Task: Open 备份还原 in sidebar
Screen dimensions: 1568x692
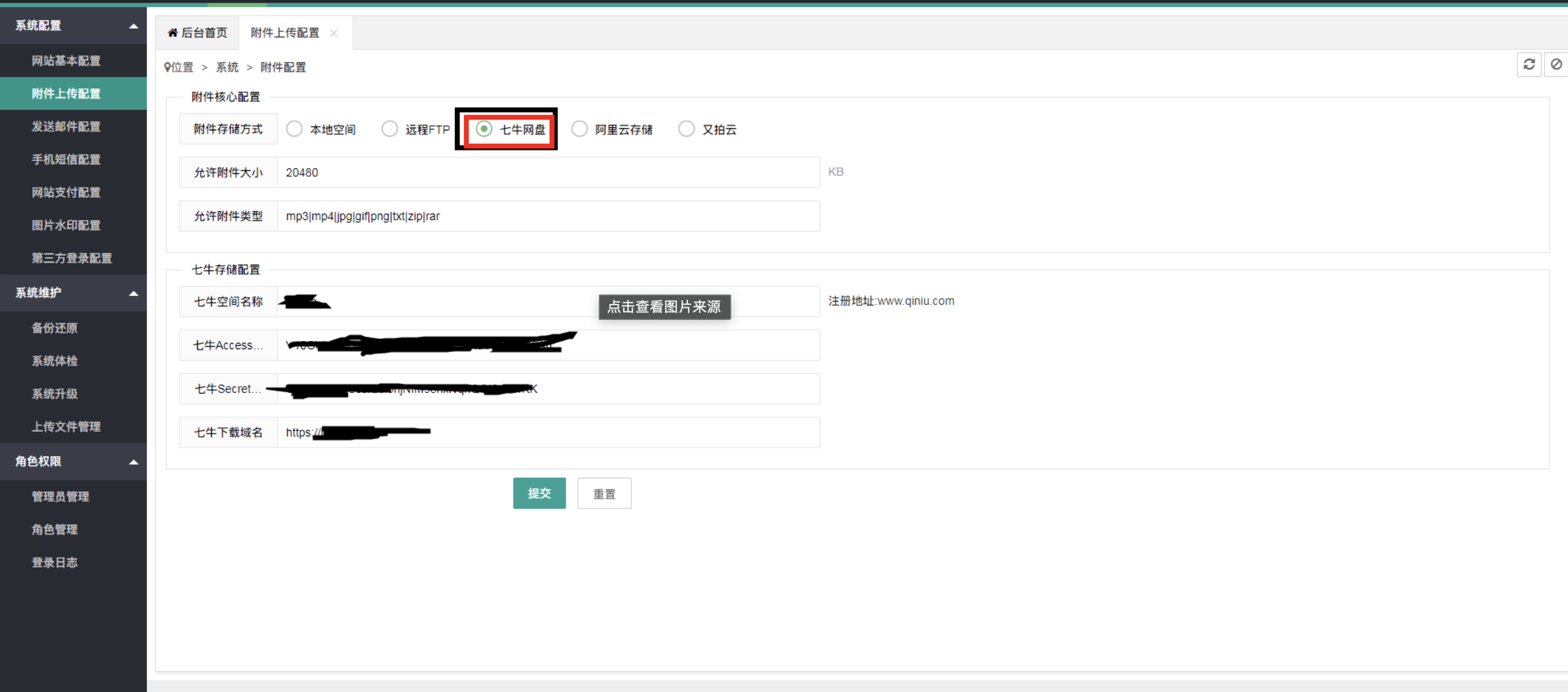Action: click(x=73, y=328)
